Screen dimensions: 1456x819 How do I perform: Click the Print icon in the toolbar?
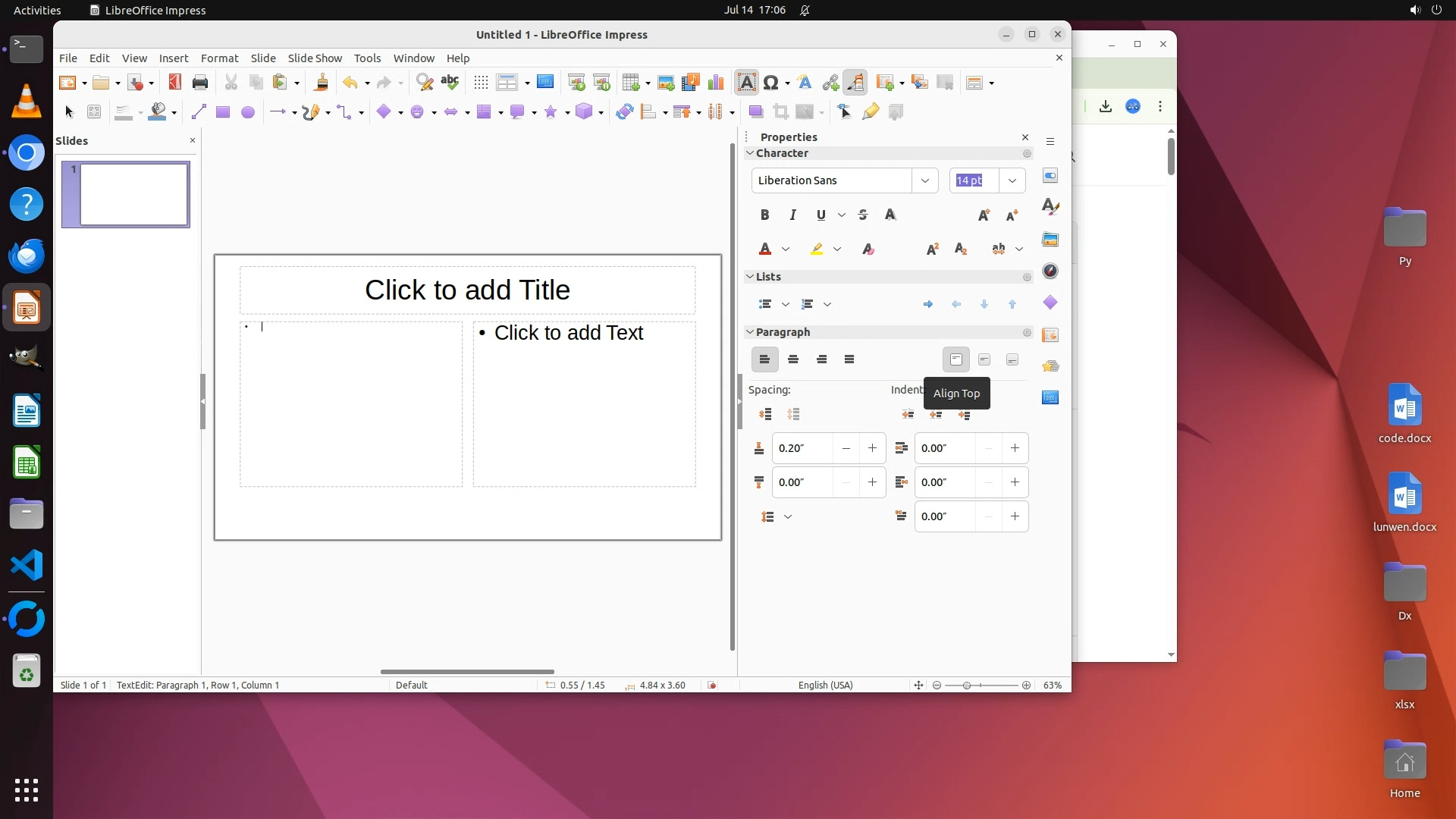200,83
